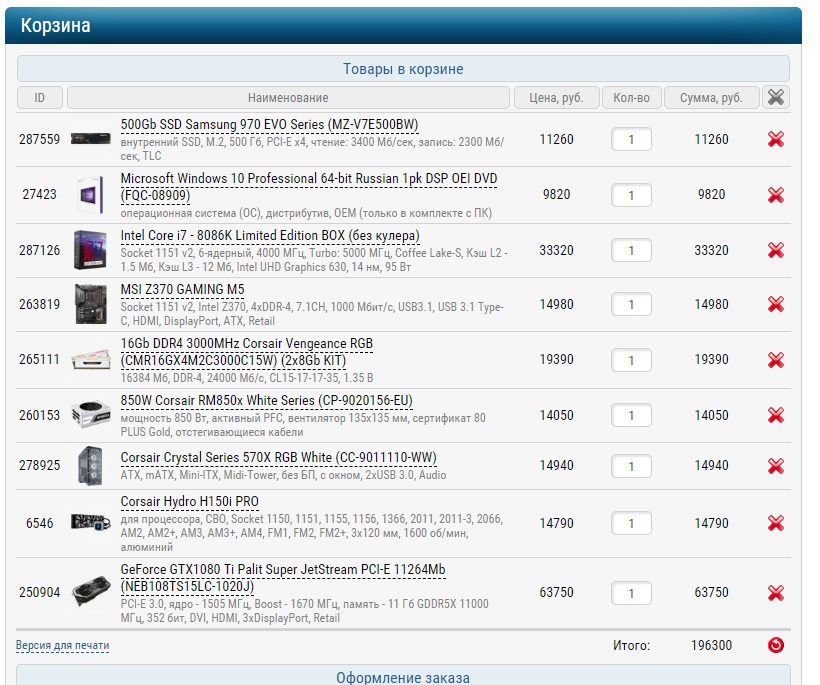Click the Цена, руб. column header
The height and width of the screenshot is (685, 820).
(556, 97)
